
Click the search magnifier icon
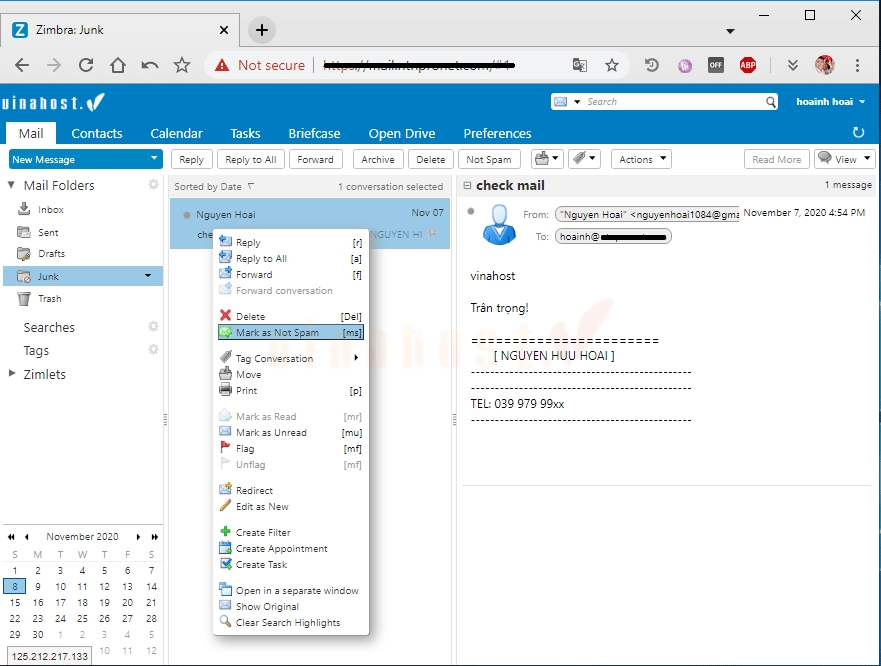pyautogui.click(x=771, y=102)
